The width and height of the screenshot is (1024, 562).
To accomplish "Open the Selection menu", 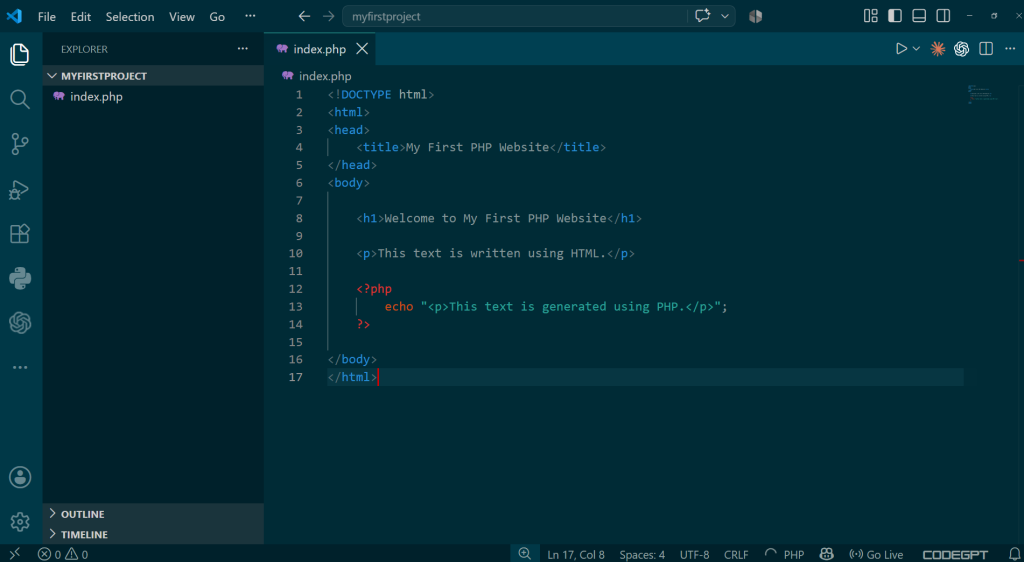I will [x=130, y=17].
